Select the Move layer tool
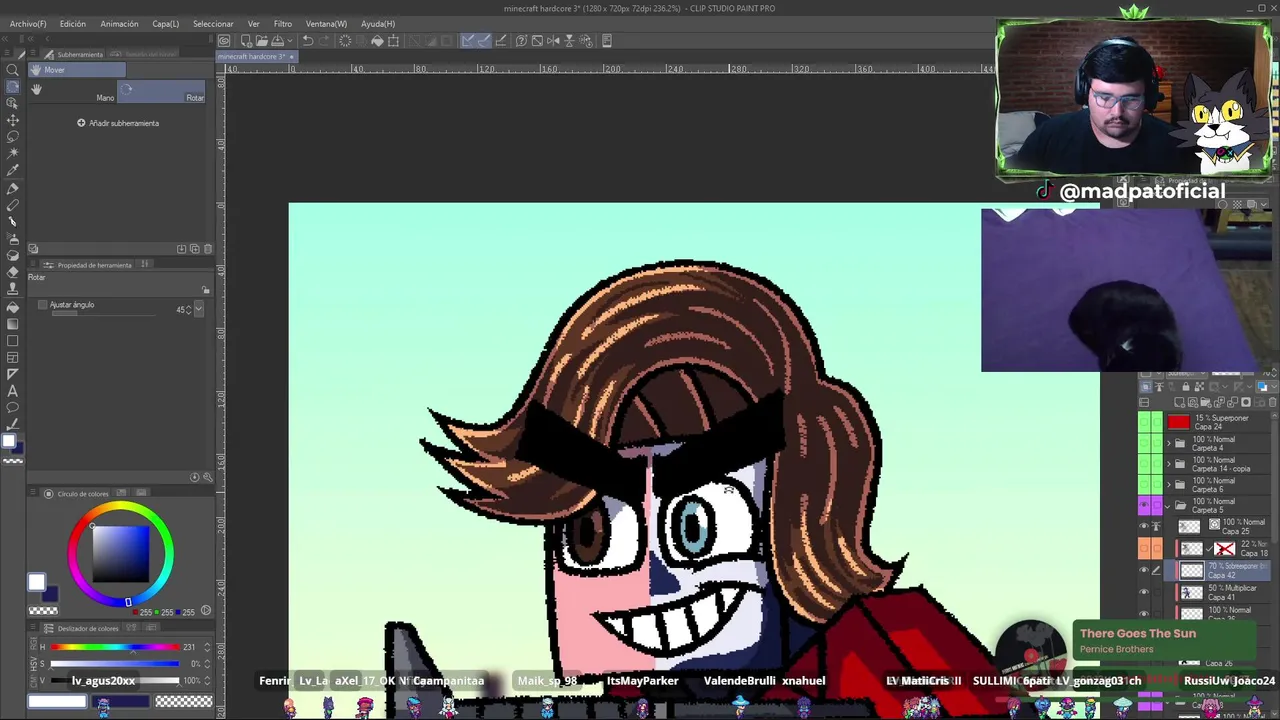 (13, 121)
